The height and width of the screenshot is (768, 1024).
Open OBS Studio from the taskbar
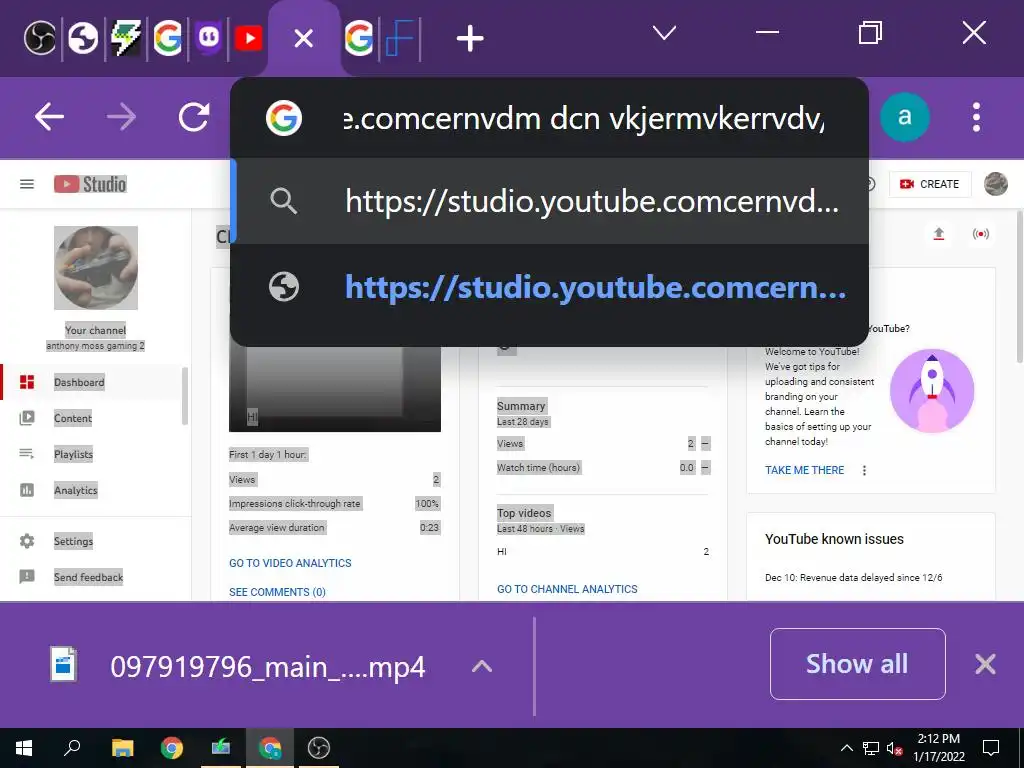click(x=319, y=748)
